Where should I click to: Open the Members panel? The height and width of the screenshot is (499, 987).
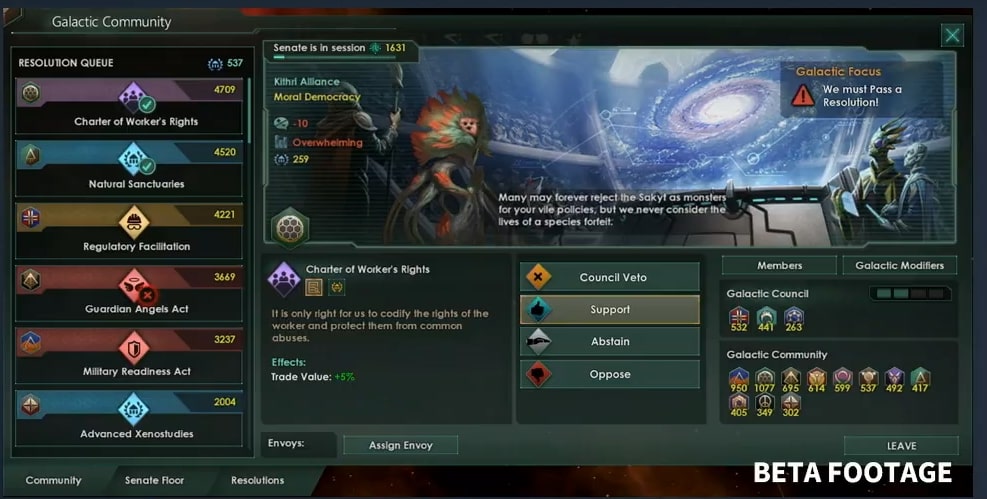tap(779, 266)
